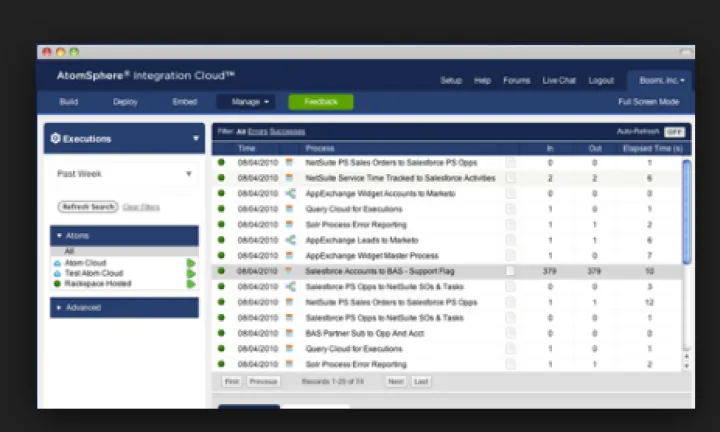Go to First page of records
Image resolution: width=720 pixels, height=432 pixels.
232,382
